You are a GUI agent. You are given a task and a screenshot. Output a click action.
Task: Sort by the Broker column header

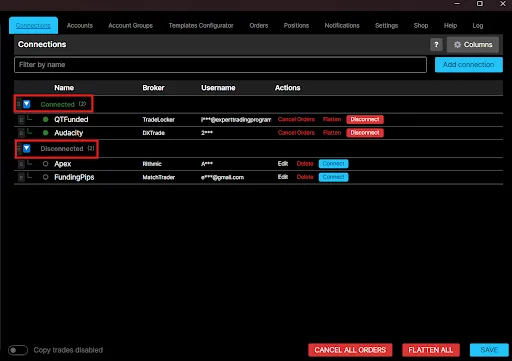click(x=153, y=88)
